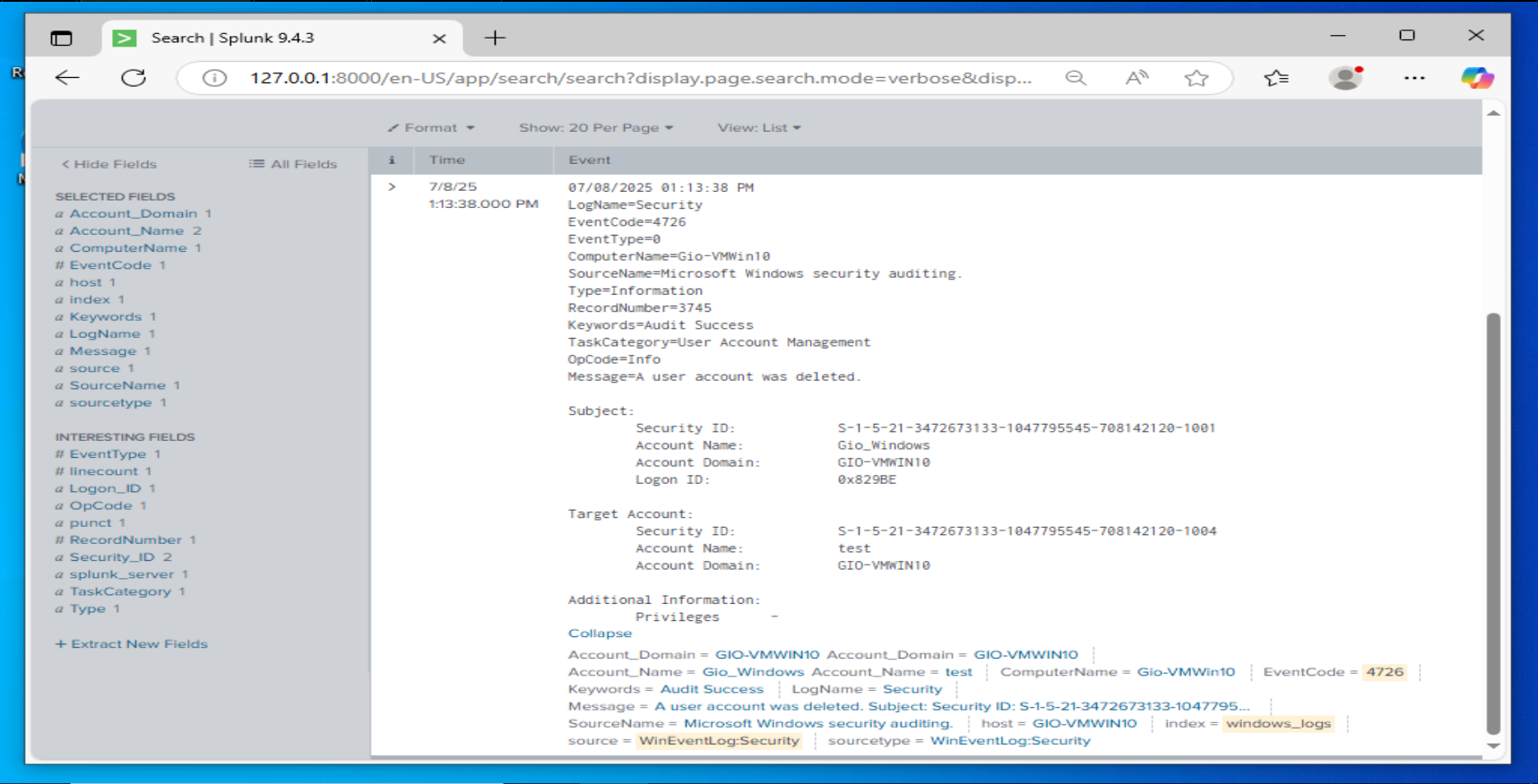Click the Event column header
The width and height of the screenshot is (1538, 784).
(x=589, y=159)
